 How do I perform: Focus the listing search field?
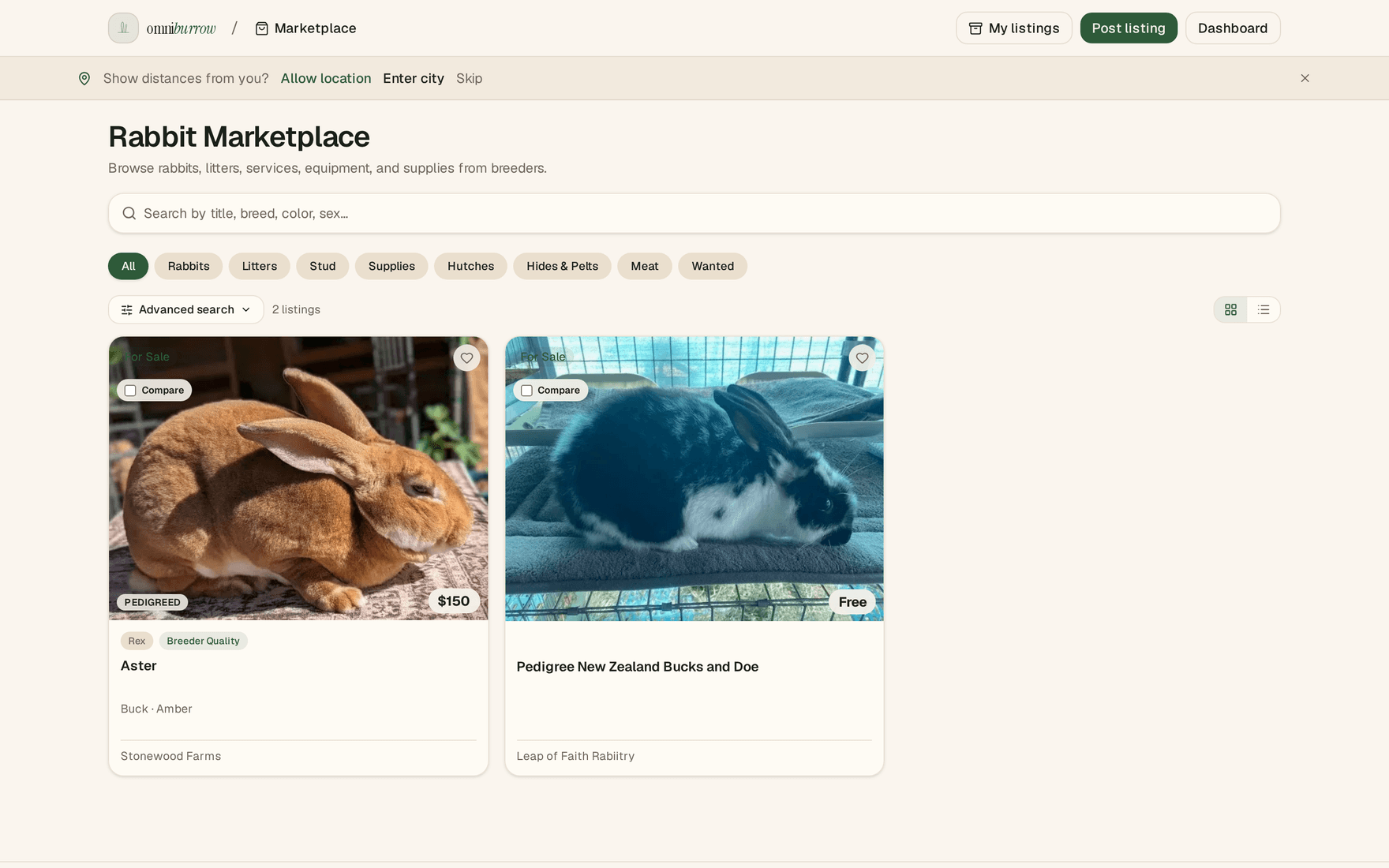click(694, 213)
